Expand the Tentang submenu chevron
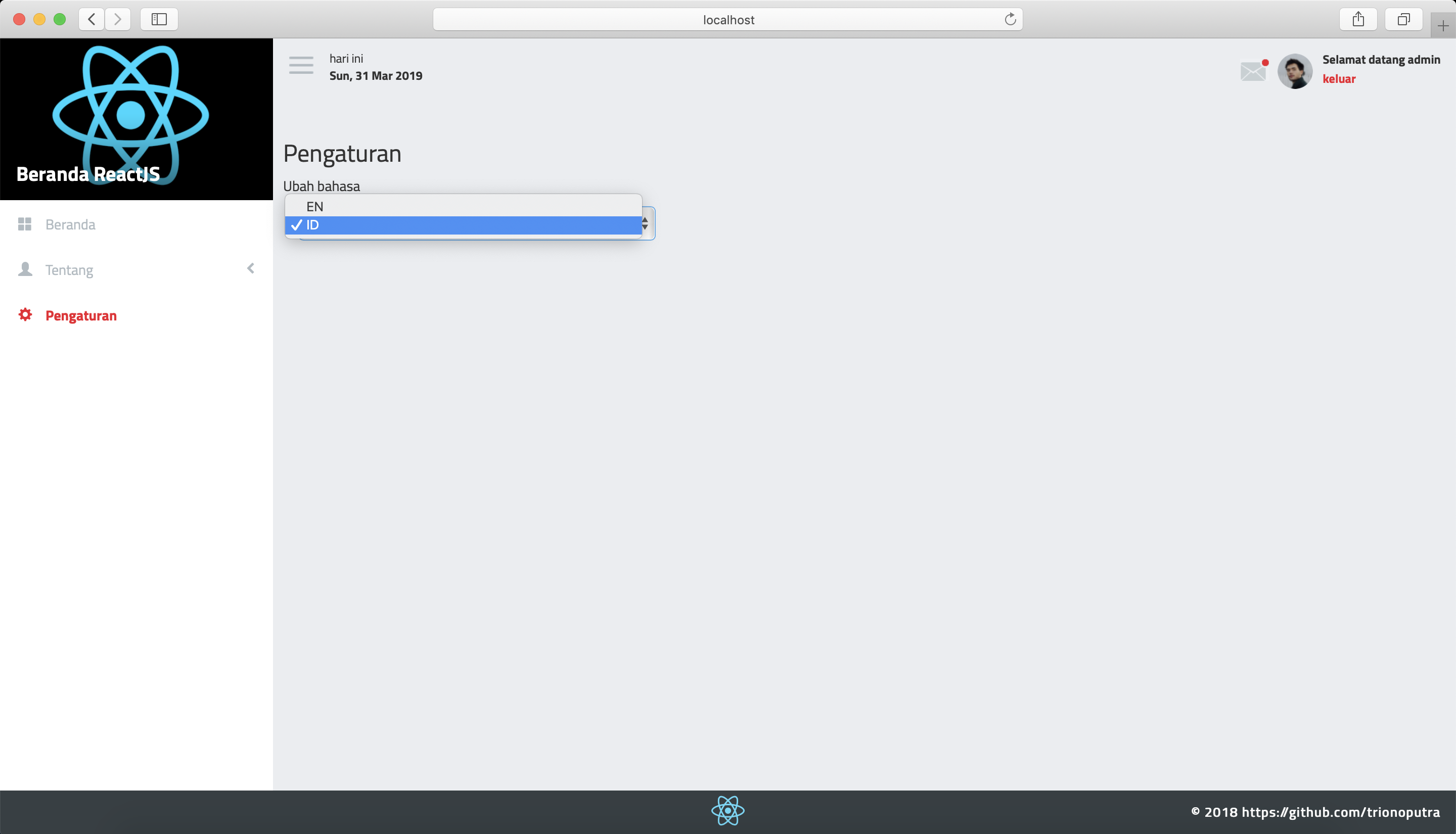This screenshot has height=834, width=1456. pos(250,268)
